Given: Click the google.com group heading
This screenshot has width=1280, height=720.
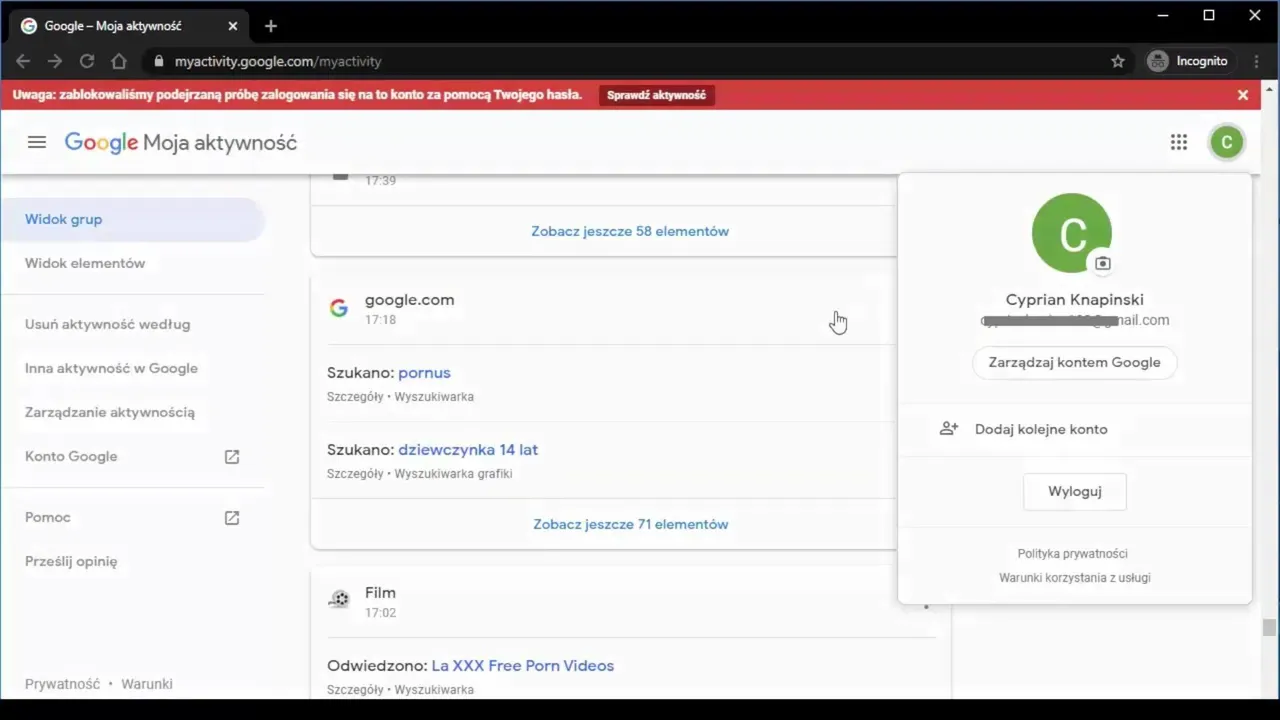Looking at the screenshot, I should click(x=409, y=299).
